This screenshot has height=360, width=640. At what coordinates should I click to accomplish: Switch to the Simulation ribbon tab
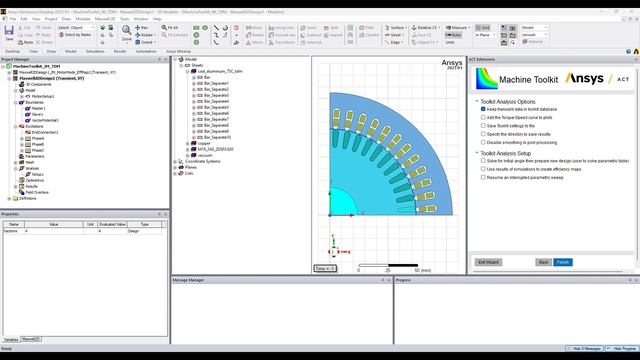pos(95,51)
